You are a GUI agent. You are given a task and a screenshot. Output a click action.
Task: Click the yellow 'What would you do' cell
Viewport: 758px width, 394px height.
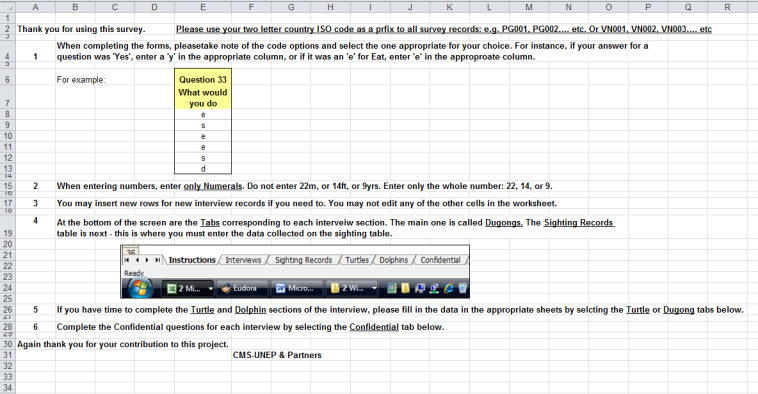tap(203, 98)
